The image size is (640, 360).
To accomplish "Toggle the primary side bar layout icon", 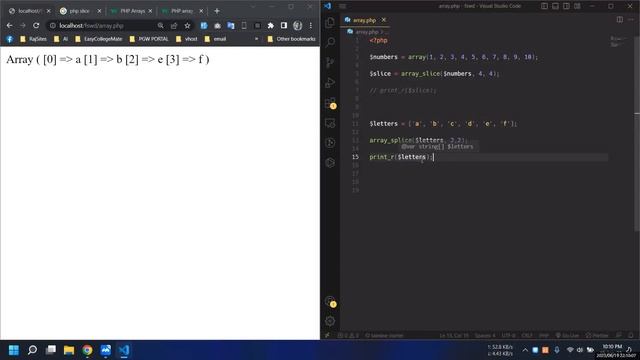I will tap(544, 6).
